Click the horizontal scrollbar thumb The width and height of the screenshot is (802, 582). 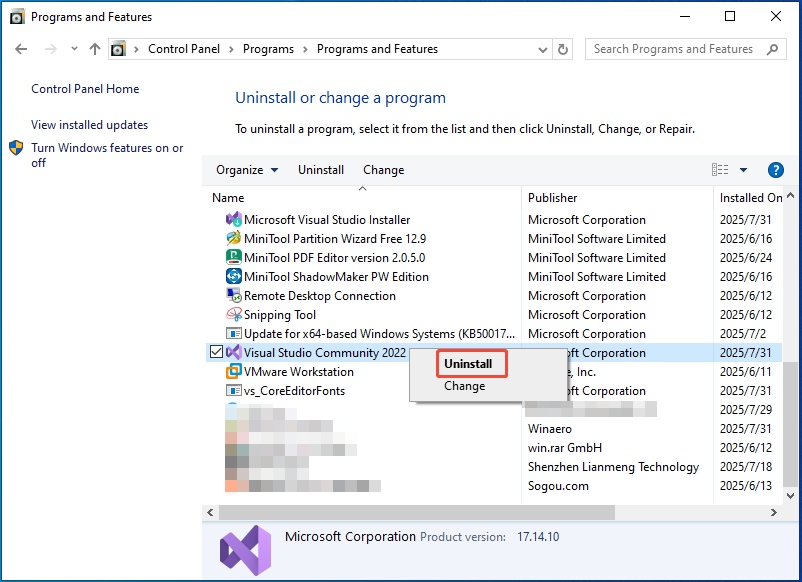coord(417,512)
